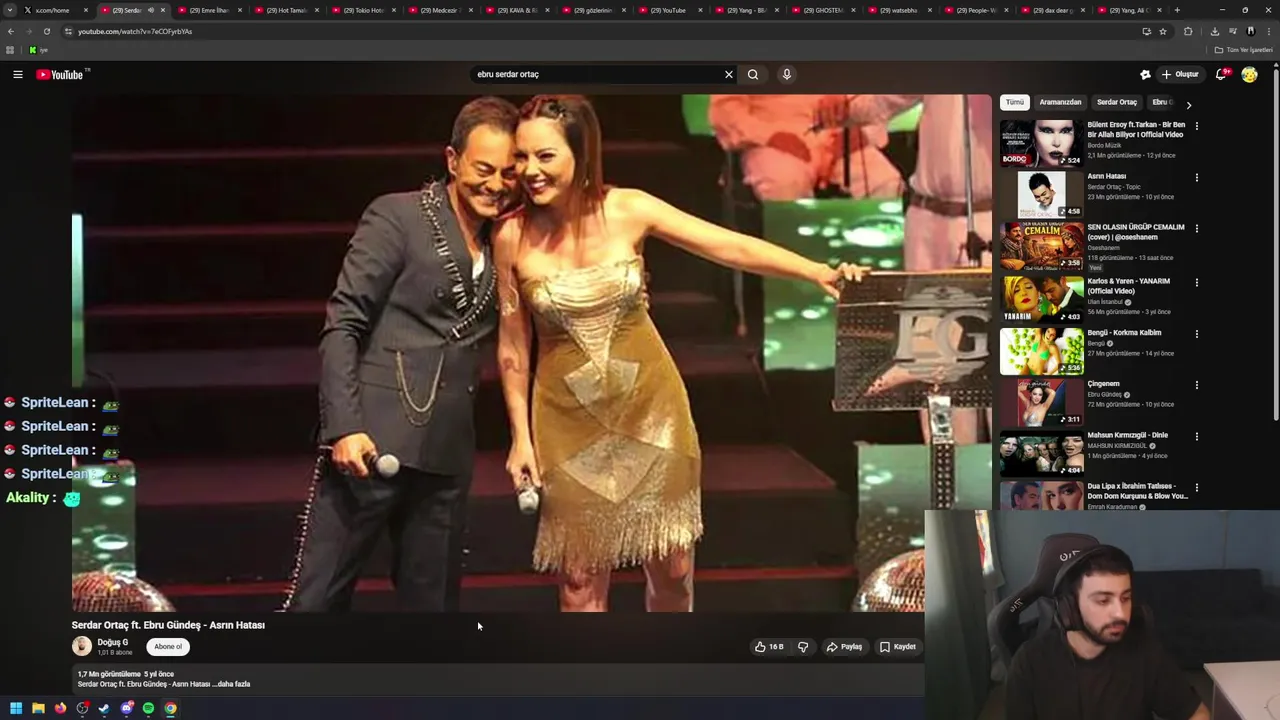Open the notifications bell

pyautogui.click(x=1221, y=74)
